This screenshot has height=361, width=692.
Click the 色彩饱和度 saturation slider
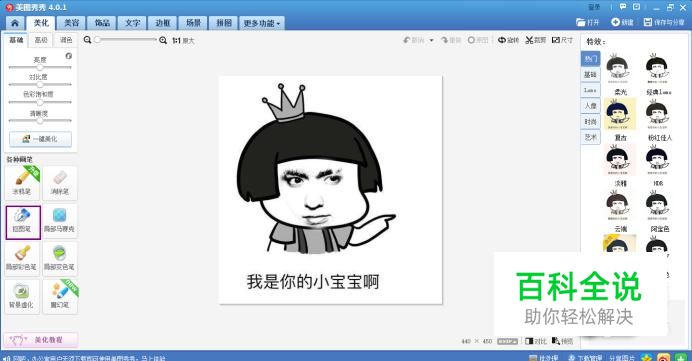[40, 102]
